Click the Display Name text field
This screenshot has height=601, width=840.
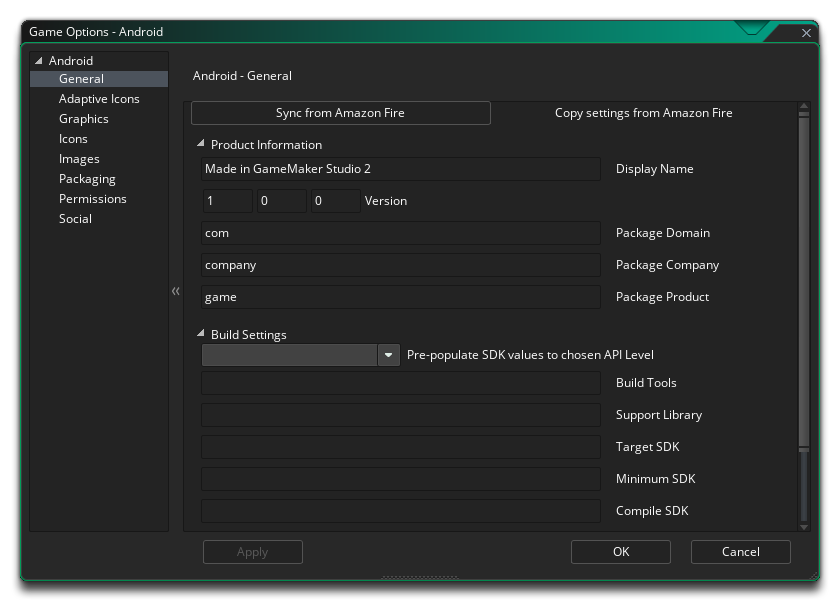[x=400, y=168]
